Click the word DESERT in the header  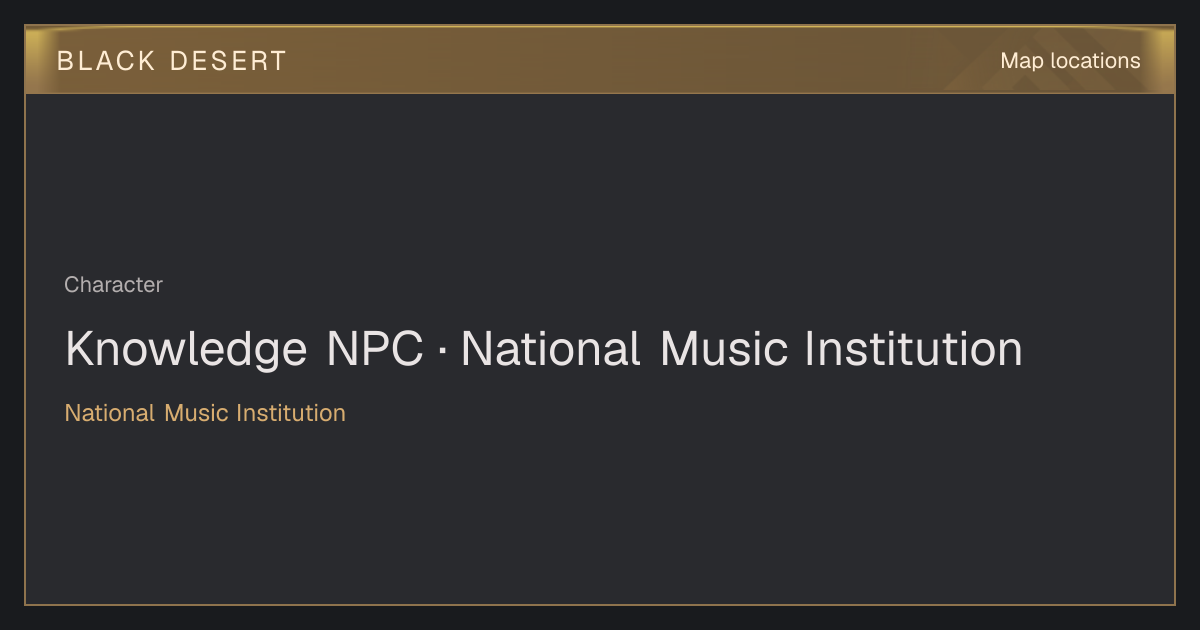coord(229,61)
